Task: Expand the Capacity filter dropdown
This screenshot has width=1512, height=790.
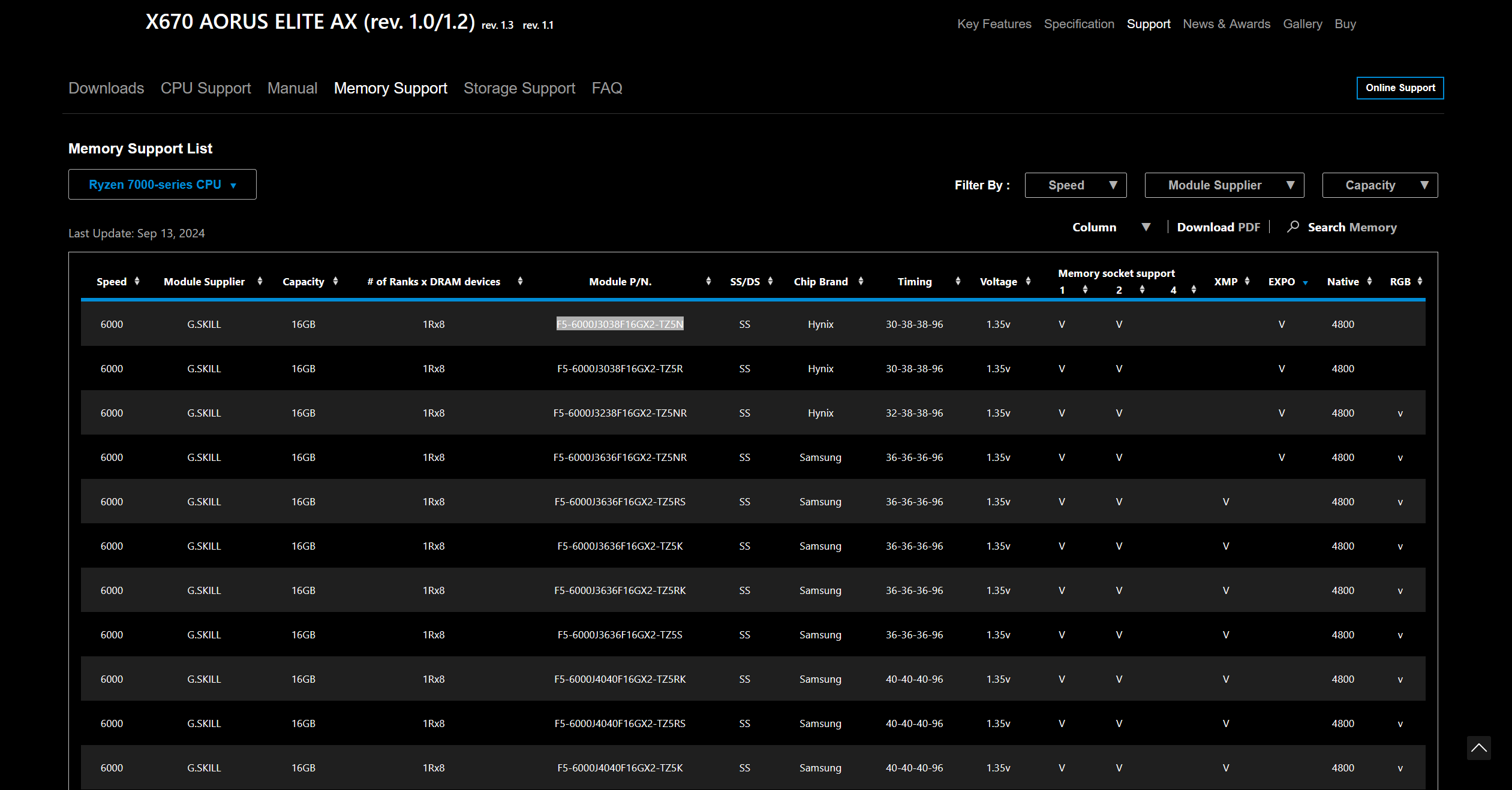Action: 1379,185
